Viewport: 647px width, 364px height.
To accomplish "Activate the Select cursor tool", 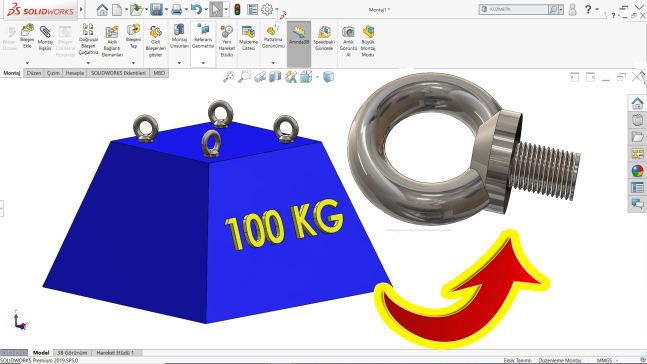I will point(216,9).
